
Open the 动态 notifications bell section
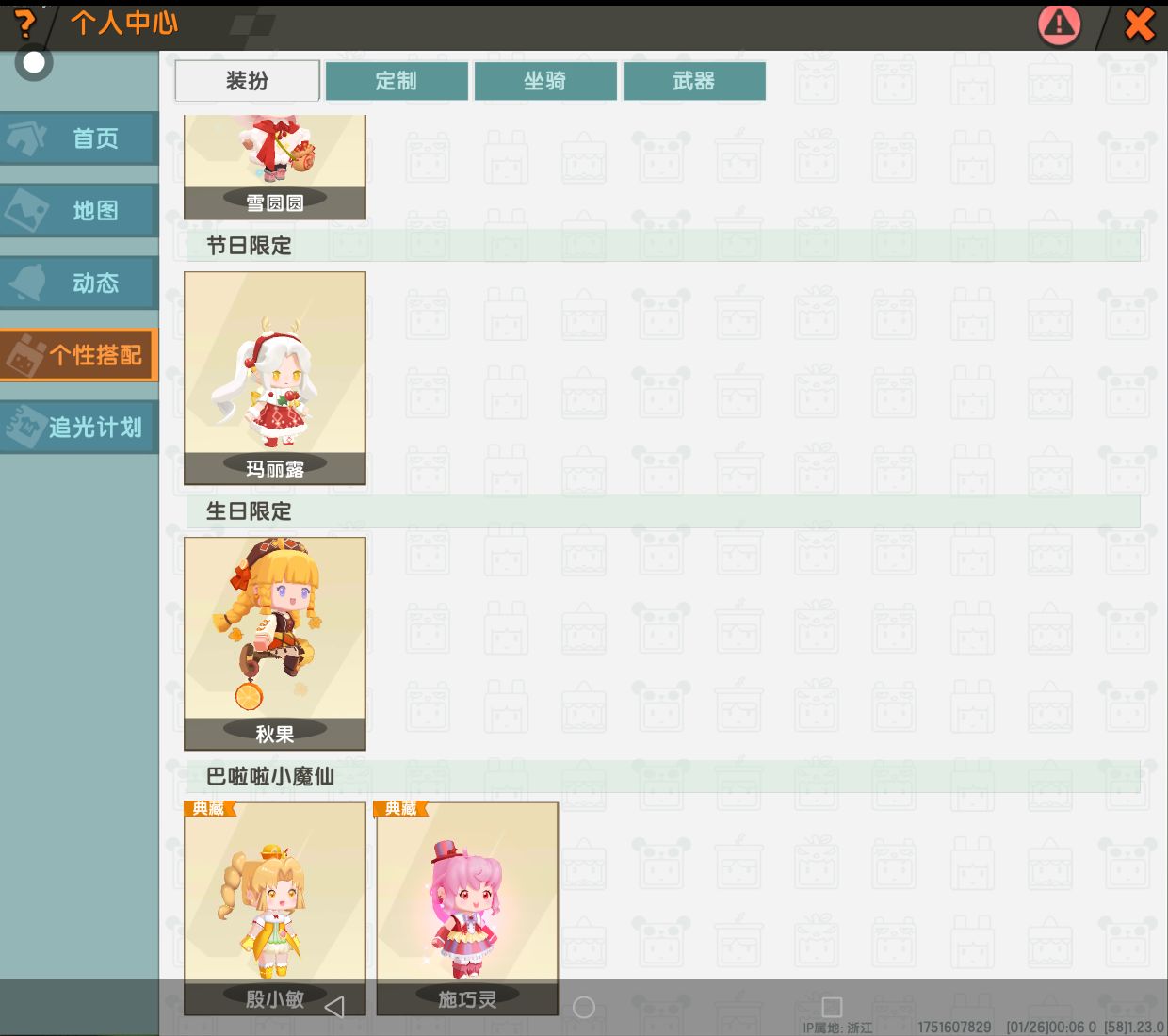[x=79, y=283]
